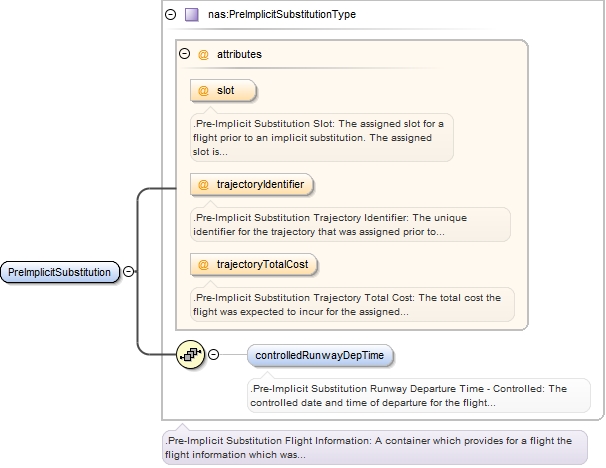Open the nas:PreImplicitSubstitutionType type label
This screenshot has width=606, height=468.
(x=282, y=15)
